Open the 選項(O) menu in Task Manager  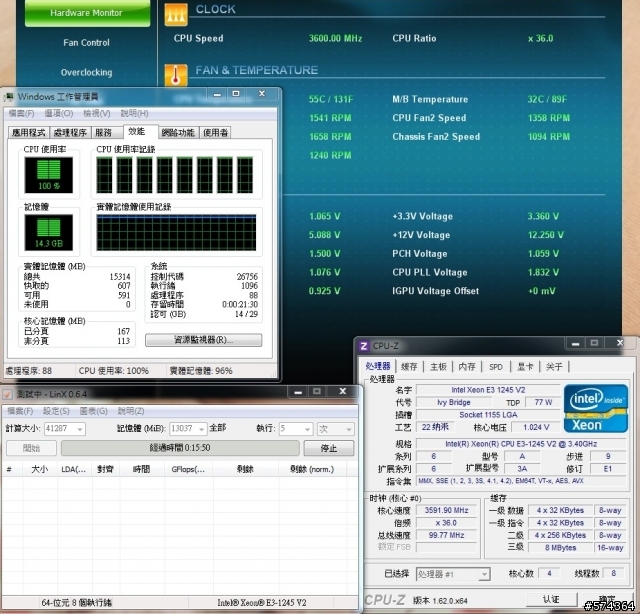59,113
